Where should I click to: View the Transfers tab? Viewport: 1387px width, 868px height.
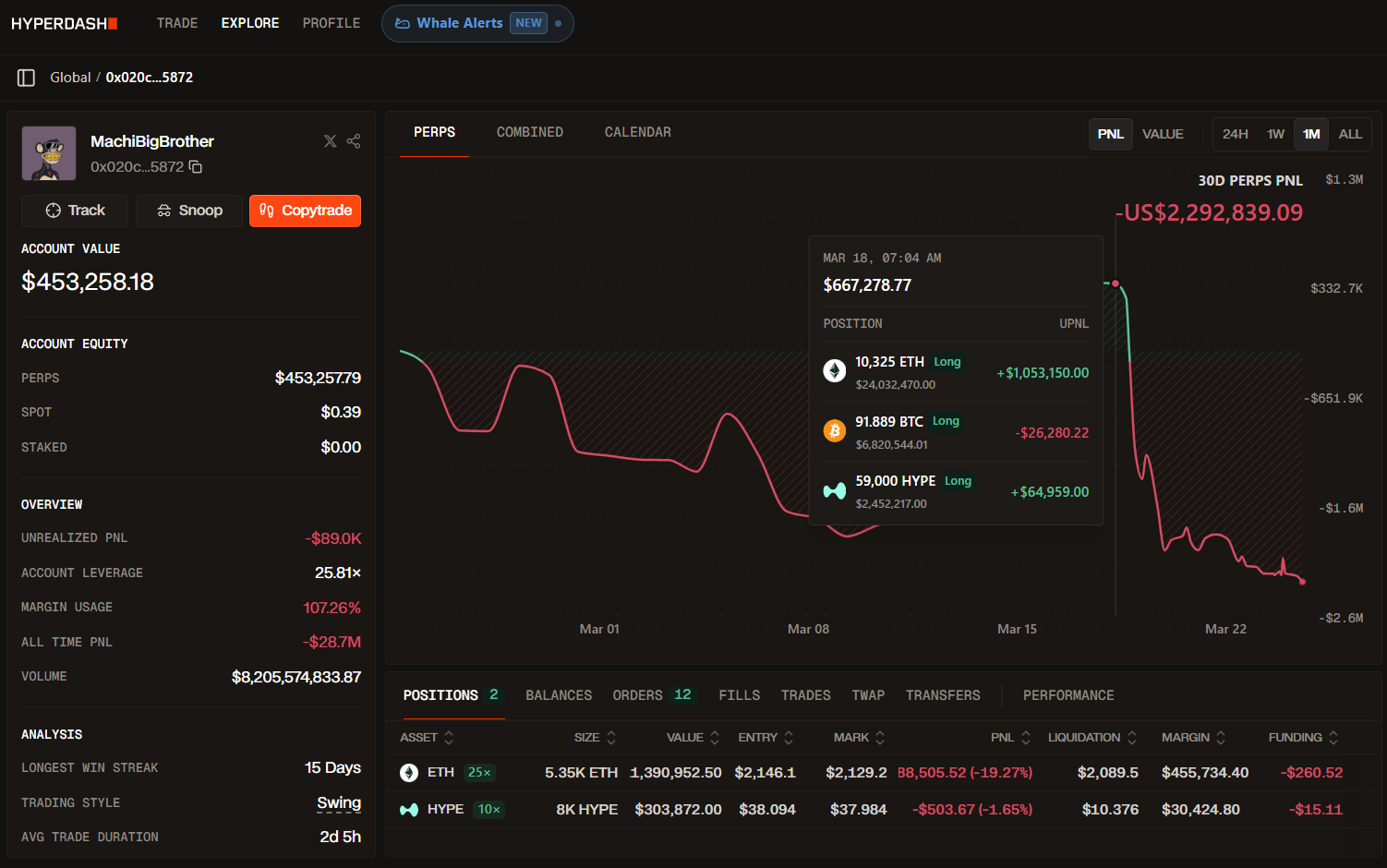943,695
